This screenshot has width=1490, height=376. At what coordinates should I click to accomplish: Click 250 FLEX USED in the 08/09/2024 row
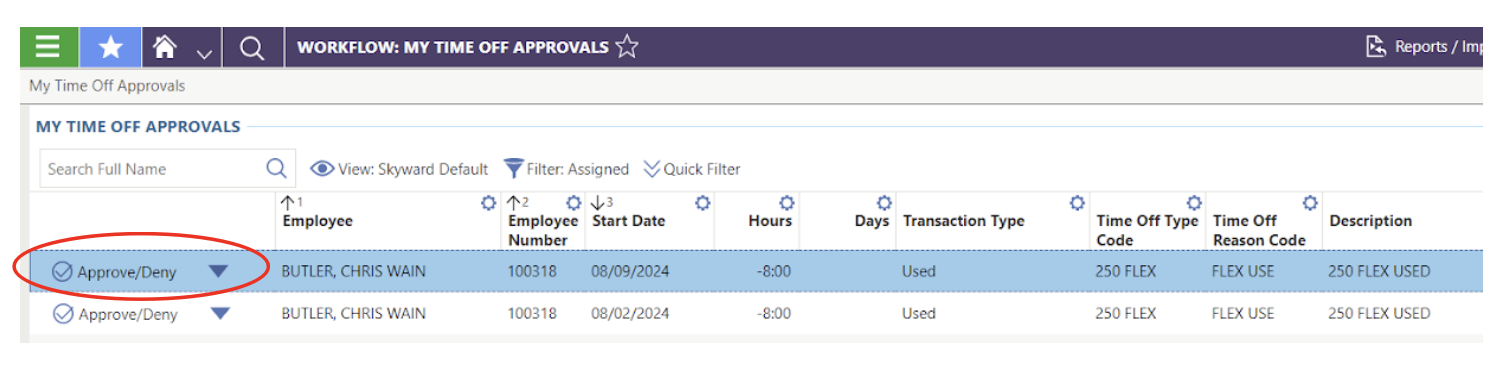[1379, 271]
